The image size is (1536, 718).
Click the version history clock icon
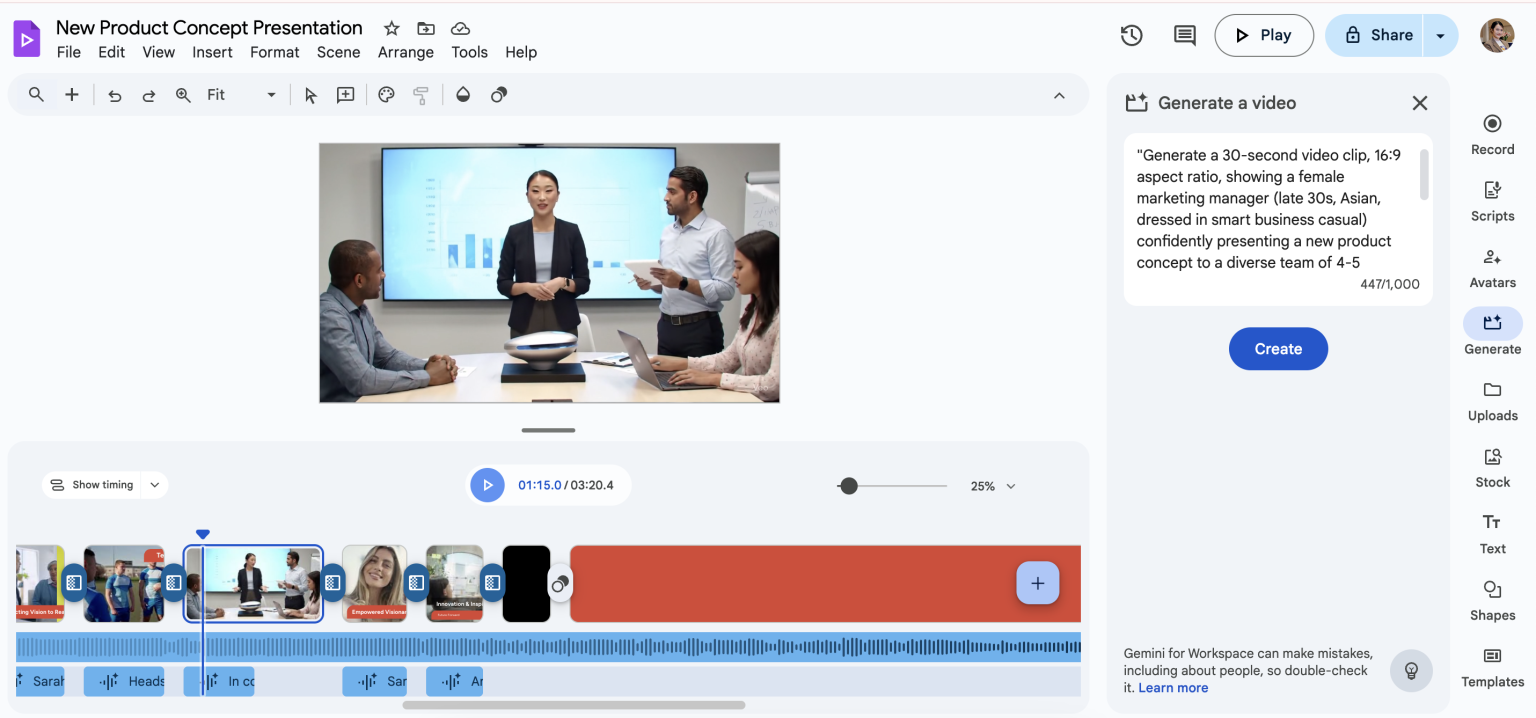(1131, 35)
